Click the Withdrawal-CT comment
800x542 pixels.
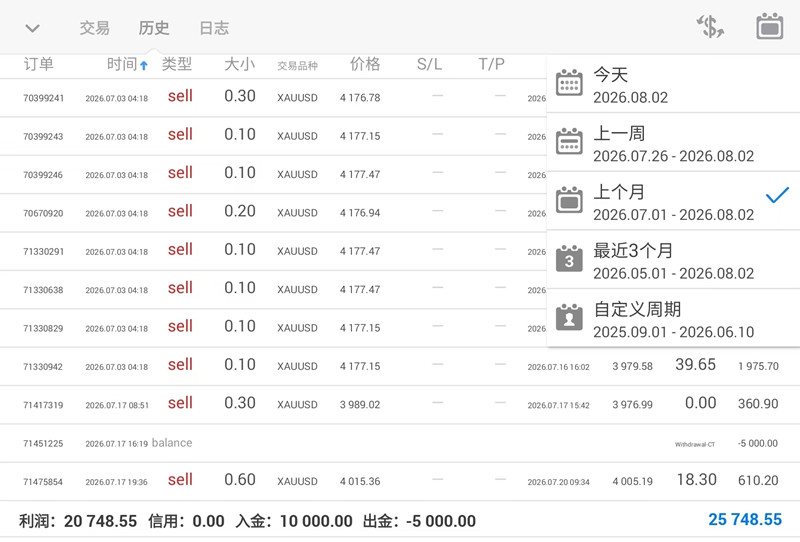coord(695,445)
